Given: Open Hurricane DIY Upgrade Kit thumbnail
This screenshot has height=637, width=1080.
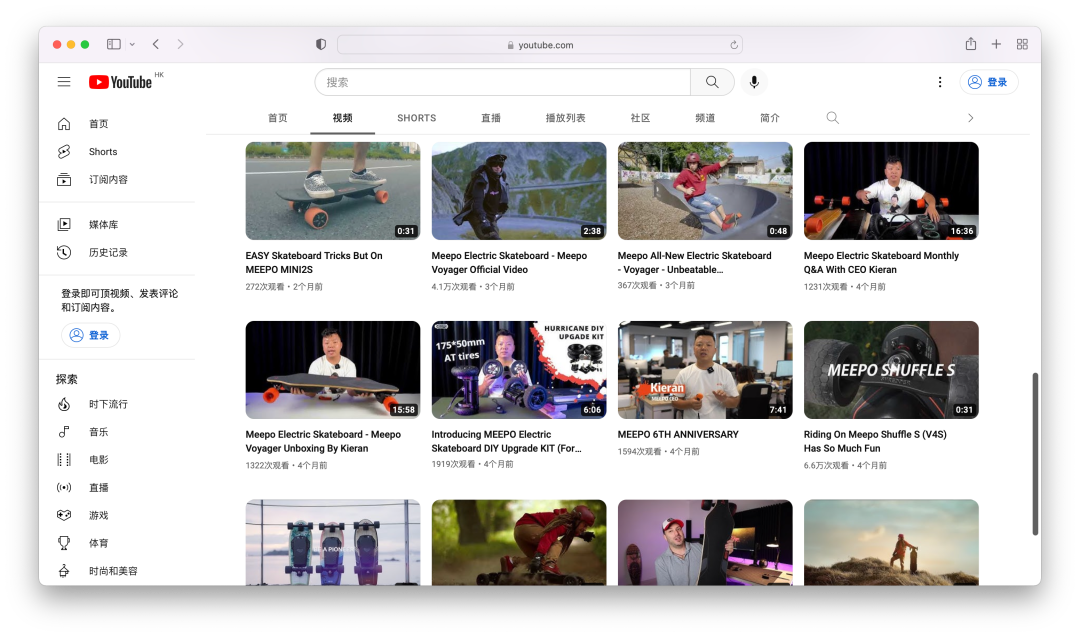Looking at the screenshot, I should point(519,370).
